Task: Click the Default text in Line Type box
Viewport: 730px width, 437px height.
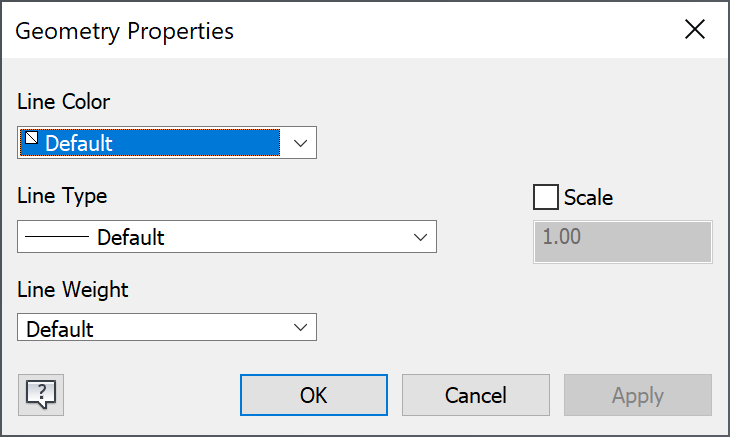Action: [x=131, y=238]
